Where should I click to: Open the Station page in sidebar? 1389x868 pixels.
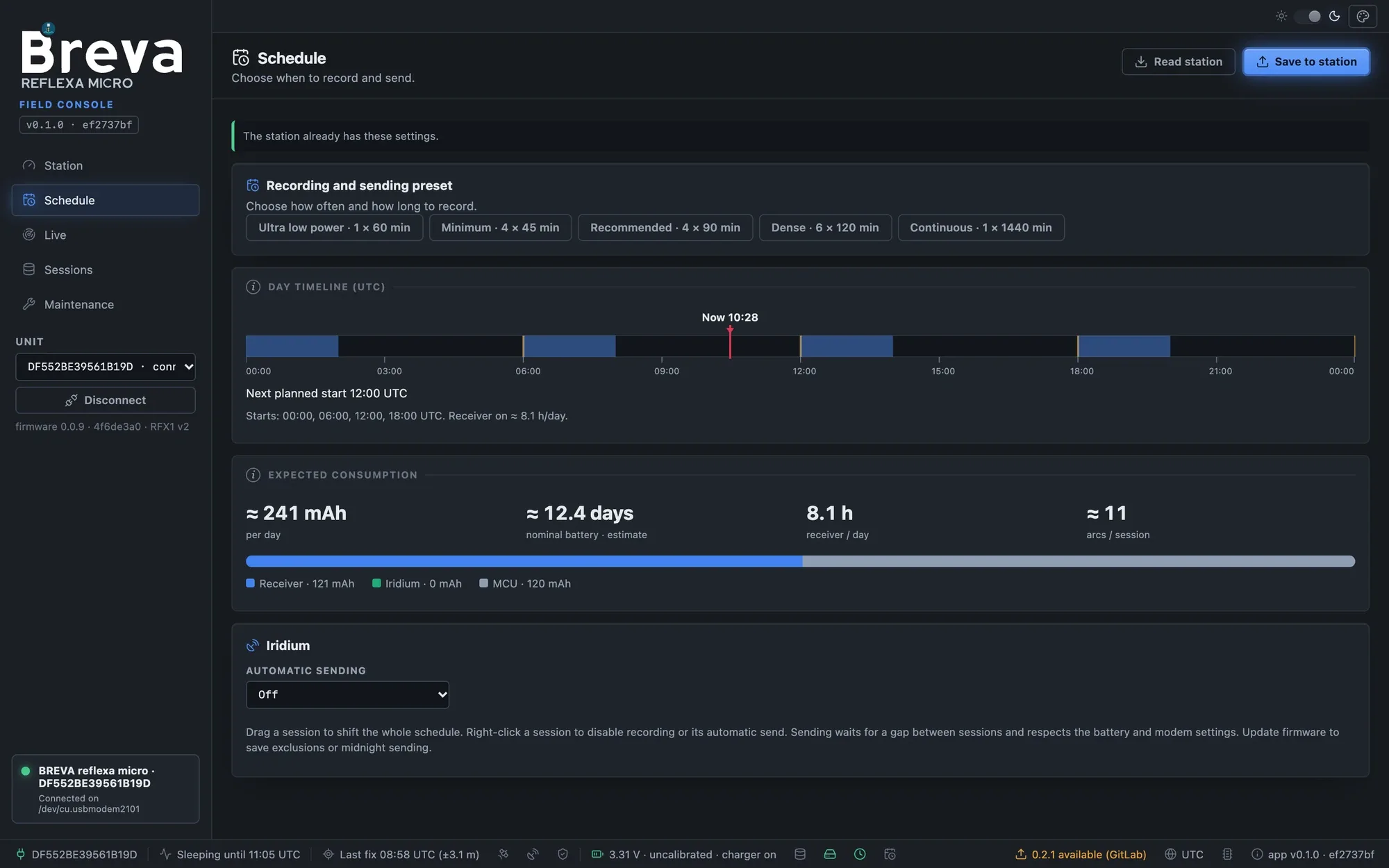click(x=106, y=165)
